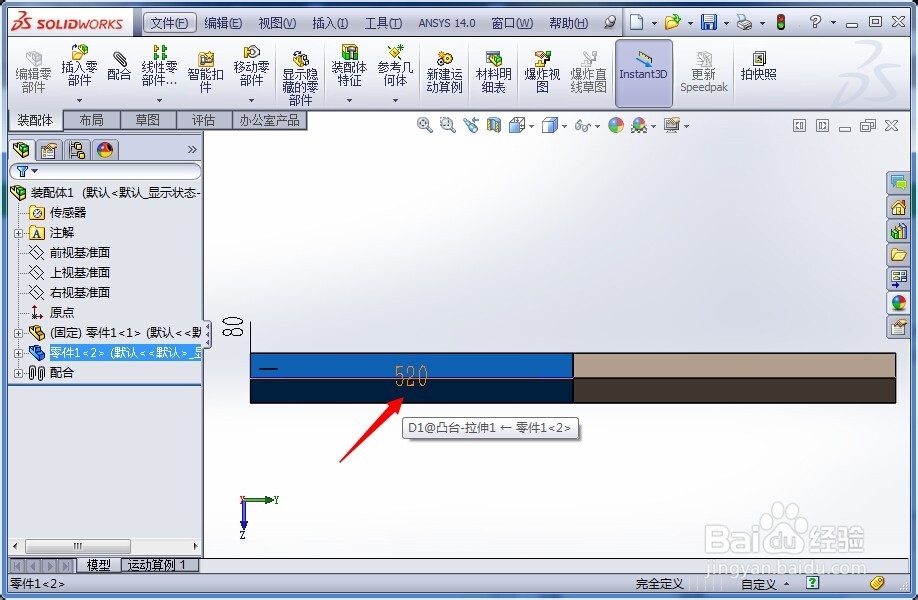Click Exploded View tool
918x600 pixels.
542,73
